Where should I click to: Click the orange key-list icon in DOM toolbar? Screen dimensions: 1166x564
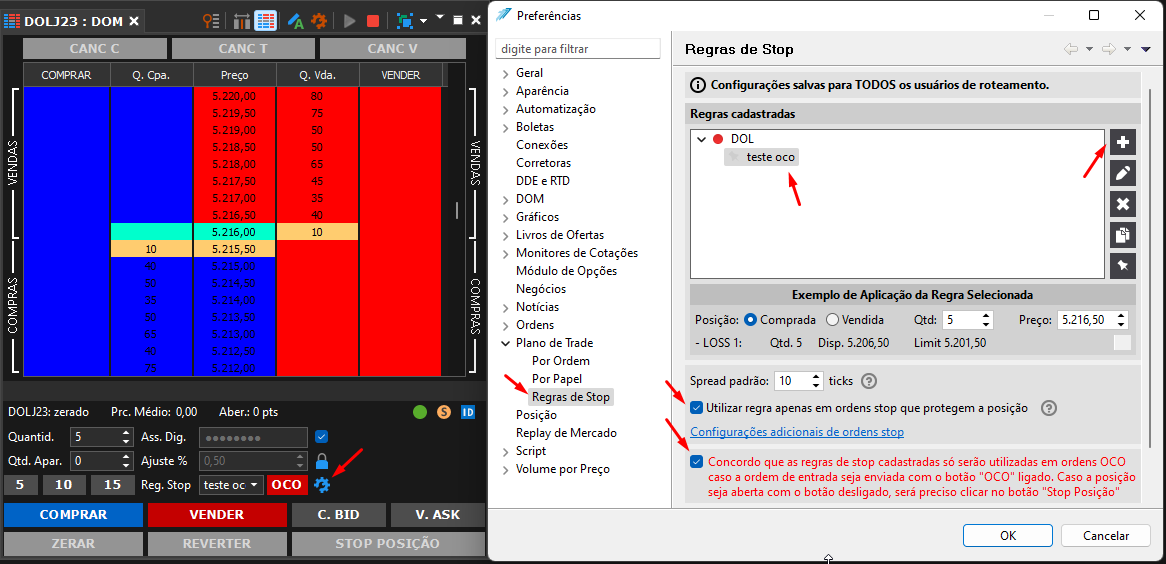212,22
